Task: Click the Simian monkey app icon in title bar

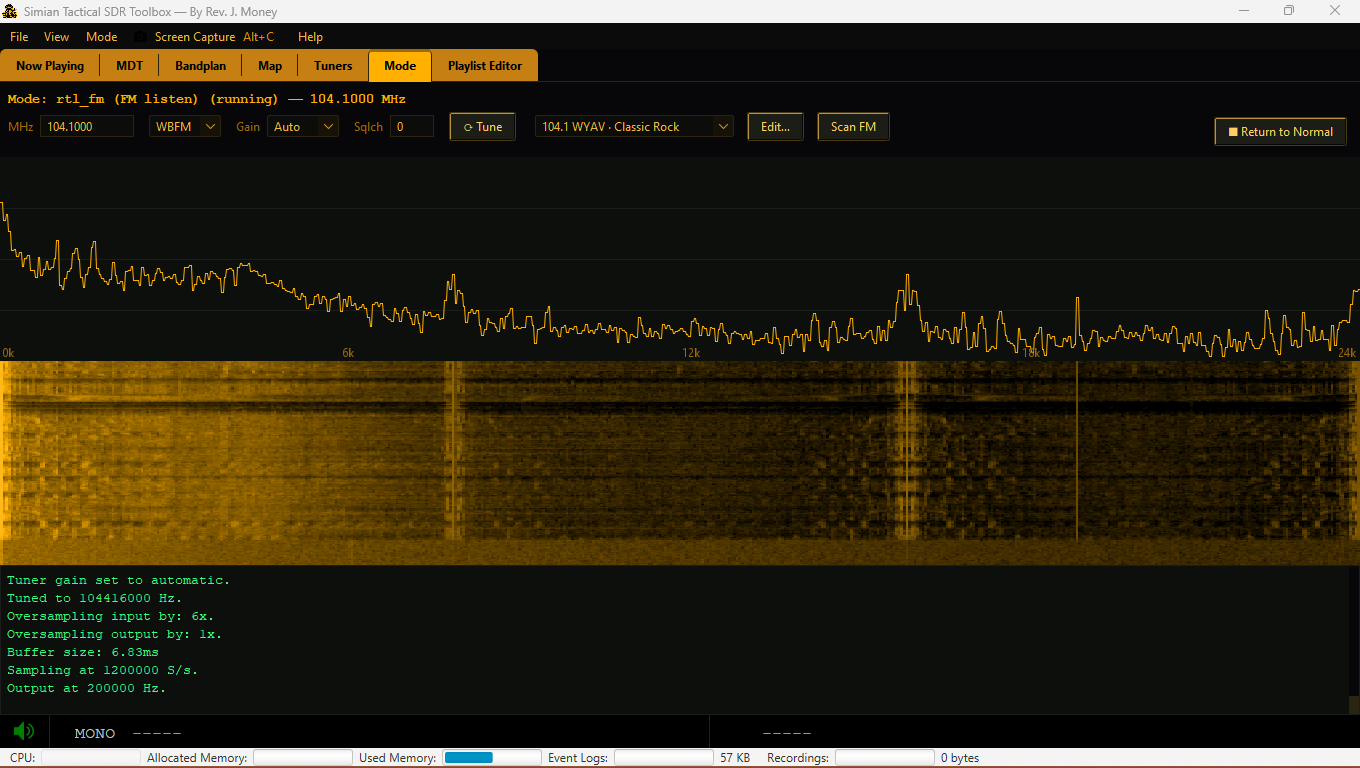Action: (10, 11)
